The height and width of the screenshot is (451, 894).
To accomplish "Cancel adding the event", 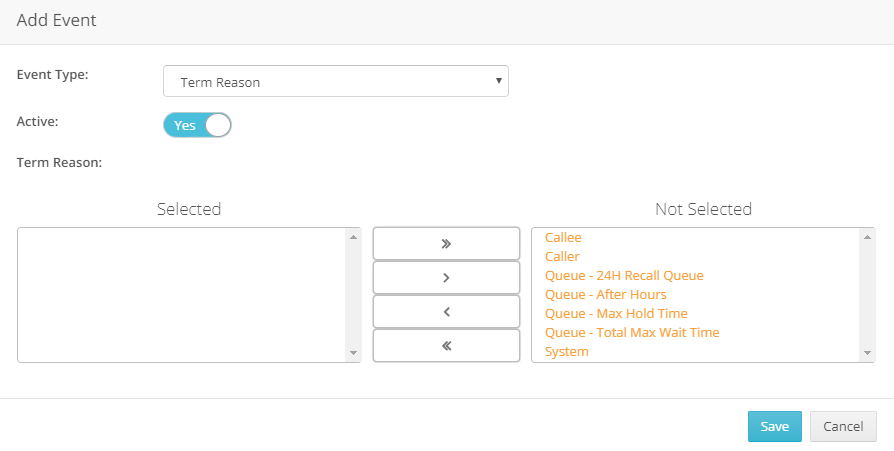I will [842, 426].
